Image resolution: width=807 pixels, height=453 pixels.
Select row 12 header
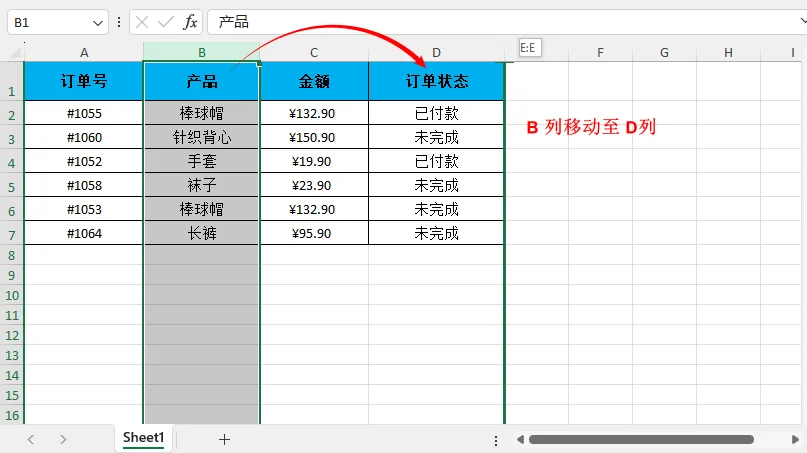tap(11, 335)
